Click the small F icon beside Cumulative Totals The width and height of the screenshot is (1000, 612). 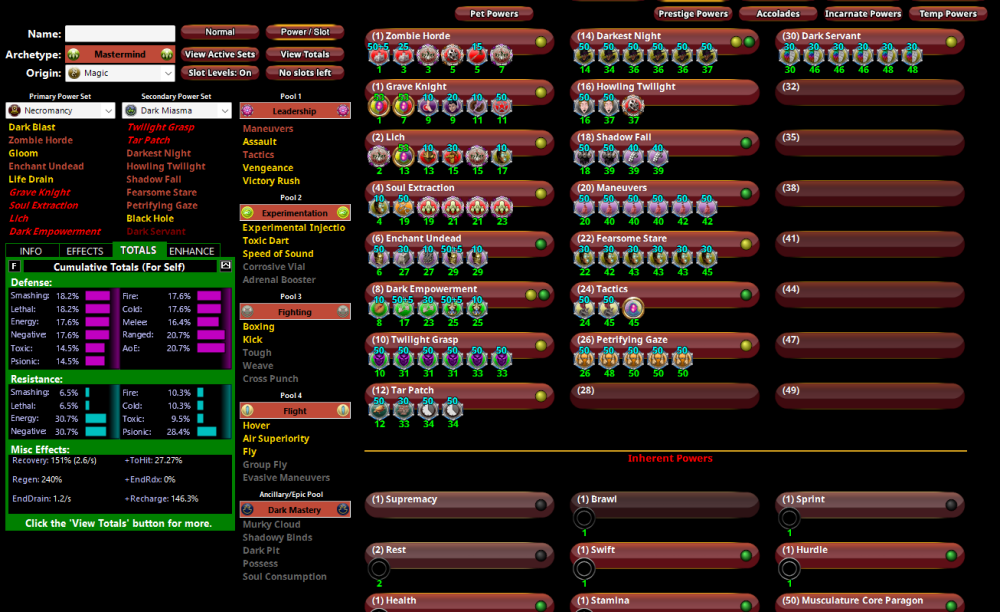(x=14, y=266)
